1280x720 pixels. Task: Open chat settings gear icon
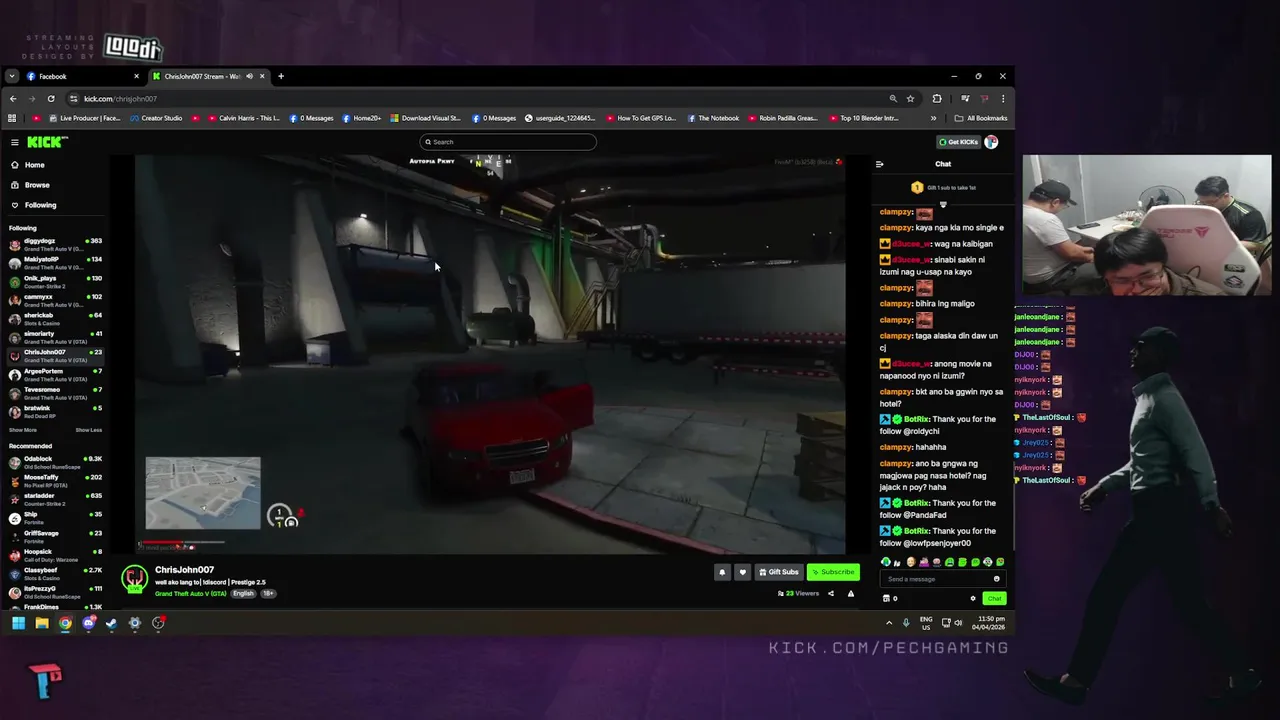973,598
